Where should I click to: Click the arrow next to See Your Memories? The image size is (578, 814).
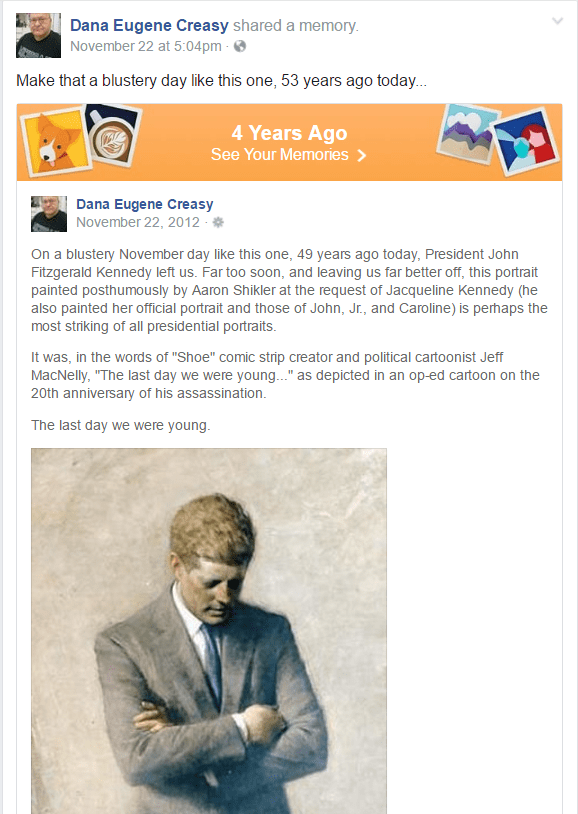click(362, 155)
